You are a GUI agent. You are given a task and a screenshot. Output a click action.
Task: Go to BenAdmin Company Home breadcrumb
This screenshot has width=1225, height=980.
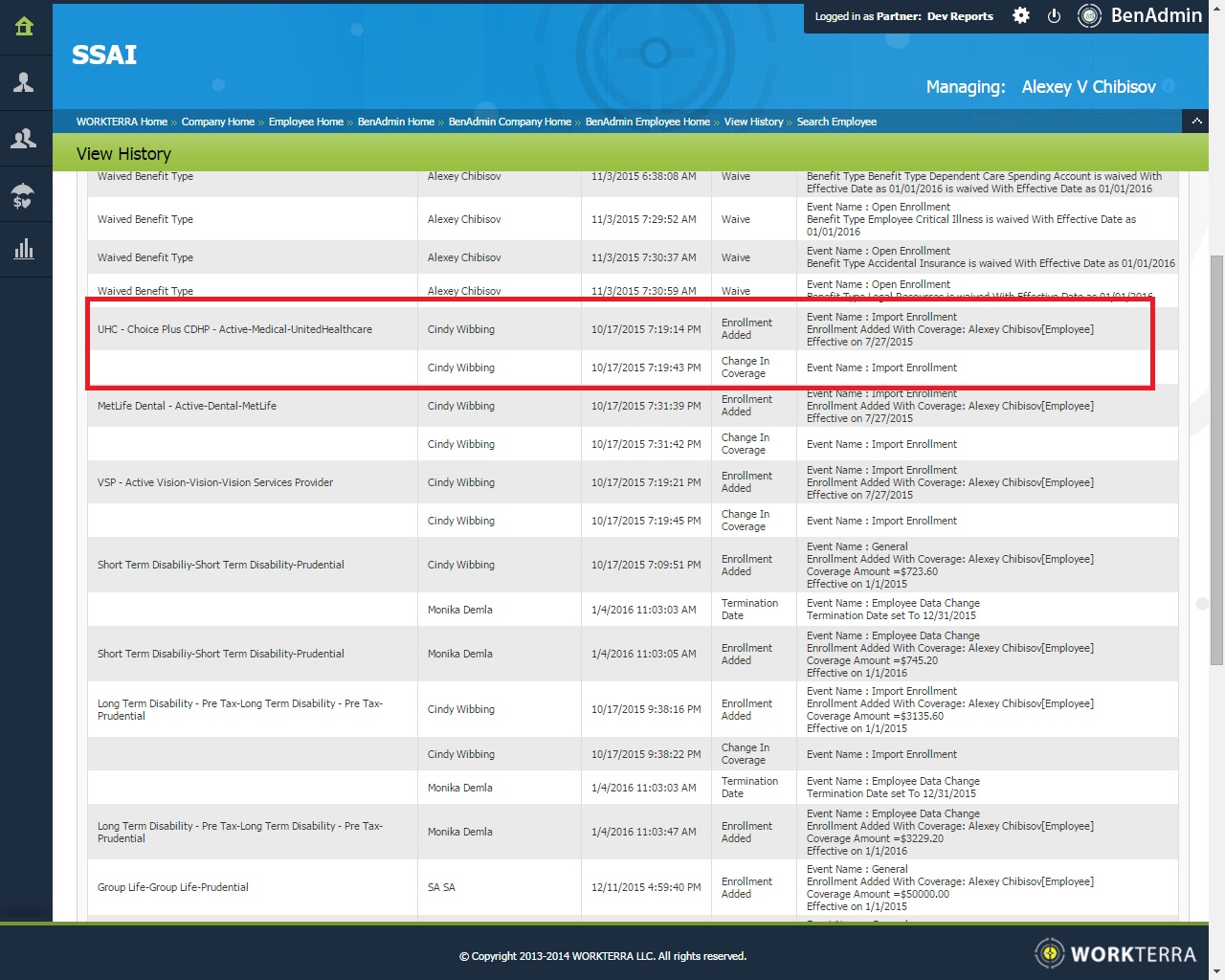coord(509,122)
